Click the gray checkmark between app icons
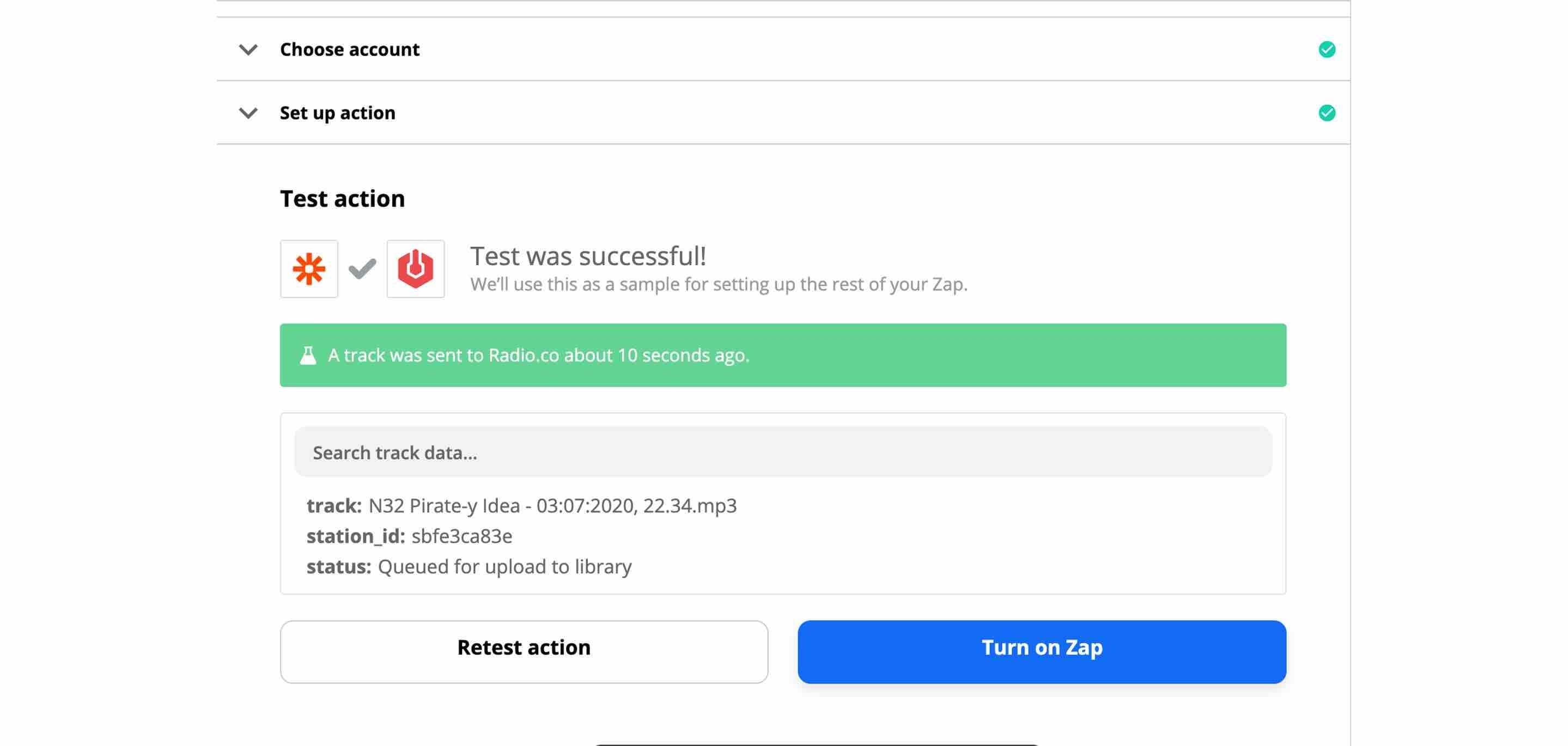 pos(362,268)
